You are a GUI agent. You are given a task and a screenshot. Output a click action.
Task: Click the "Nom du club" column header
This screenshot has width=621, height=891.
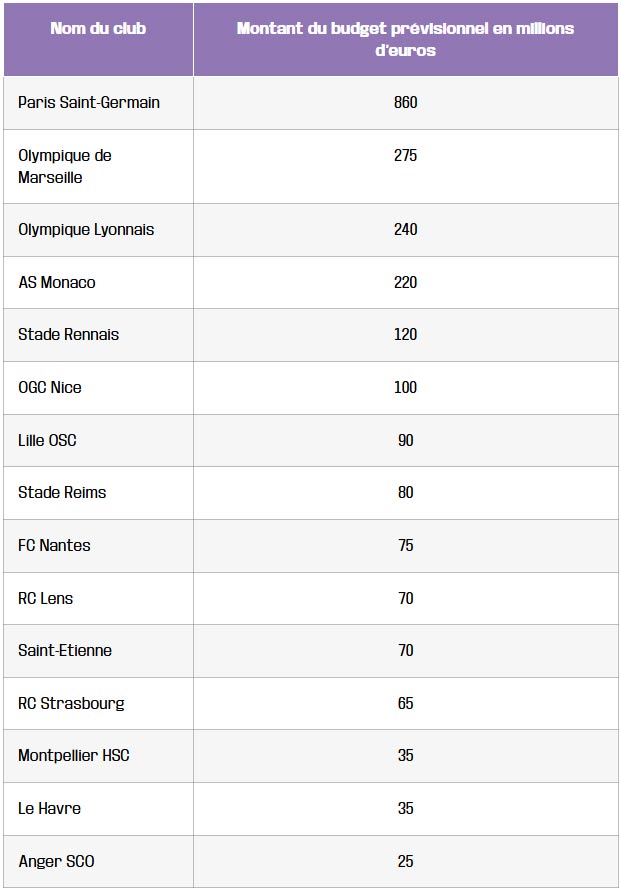coord(98,29)
